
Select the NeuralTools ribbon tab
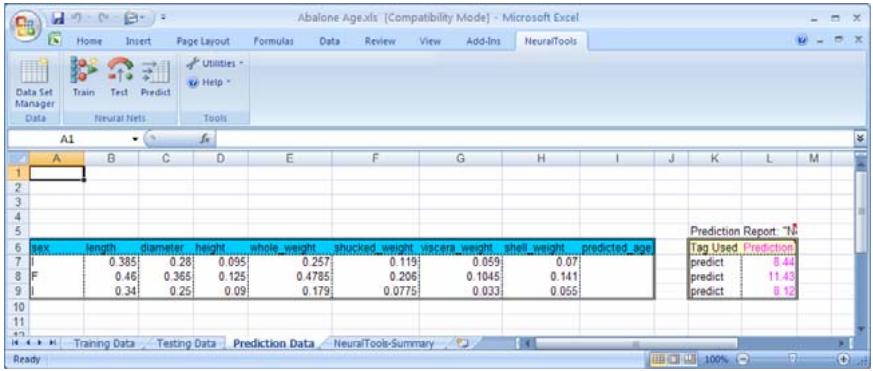pyautogui.click(x=551, y=41)
